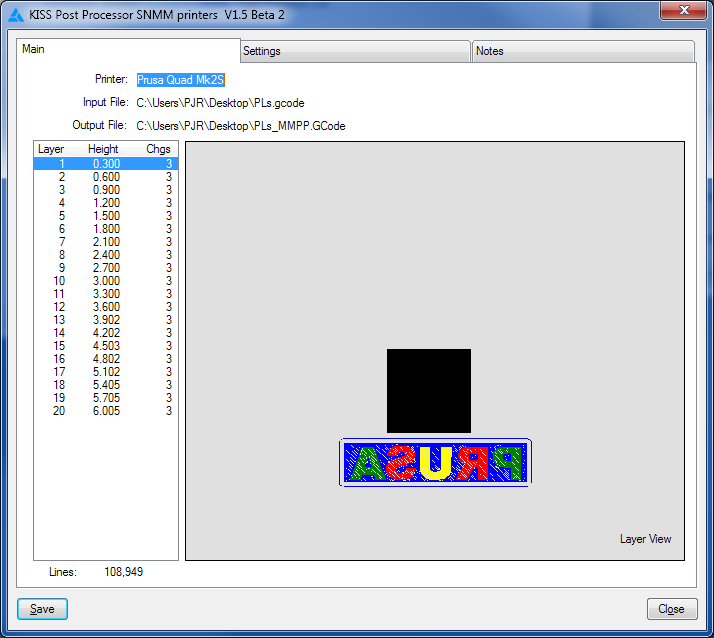Click the KISS app icon in title bar
Image resolution: width=714 pixels, height=638 pixels.
(16, 15)
